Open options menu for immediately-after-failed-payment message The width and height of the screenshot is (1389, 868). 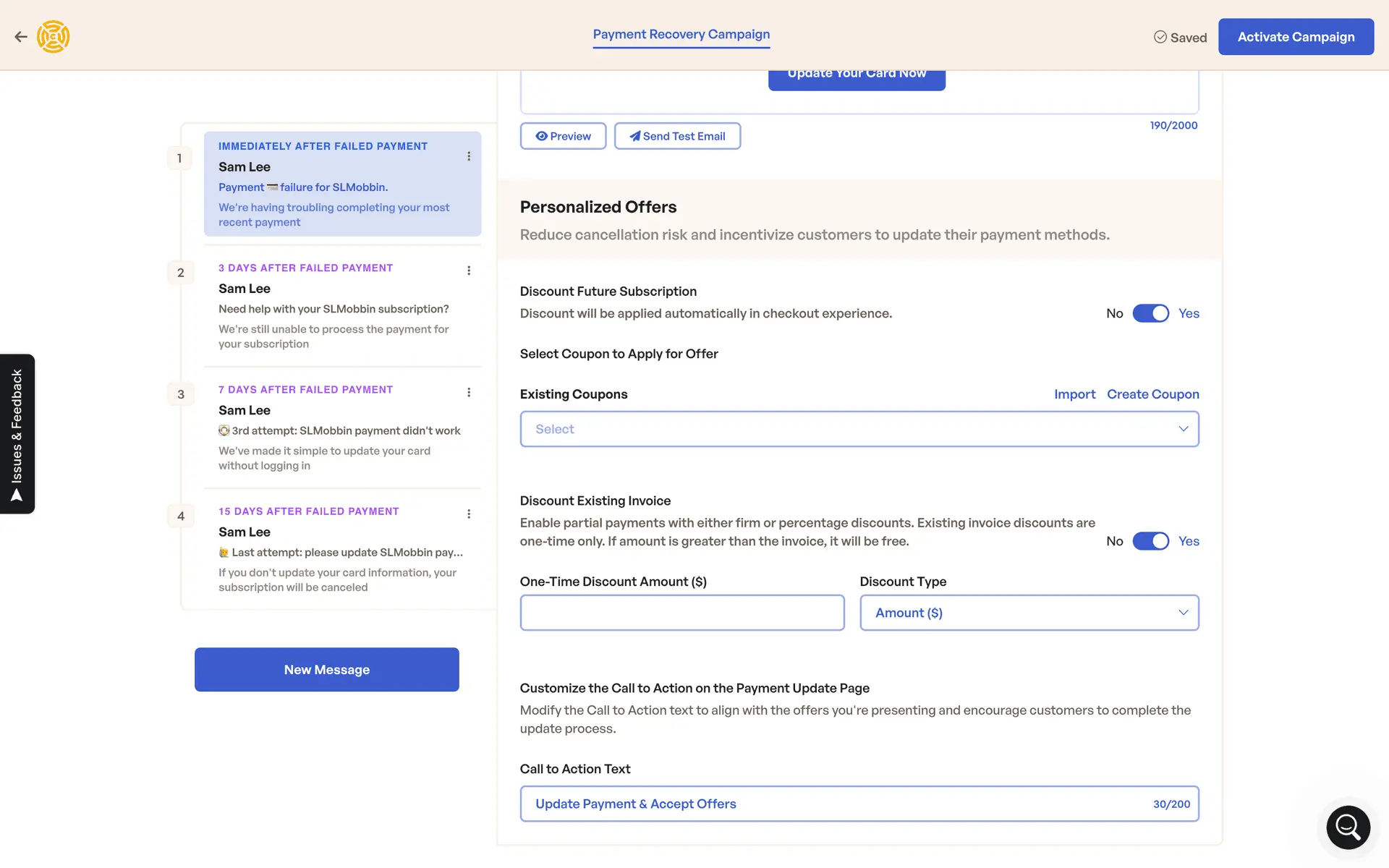(x=469, y=156)
